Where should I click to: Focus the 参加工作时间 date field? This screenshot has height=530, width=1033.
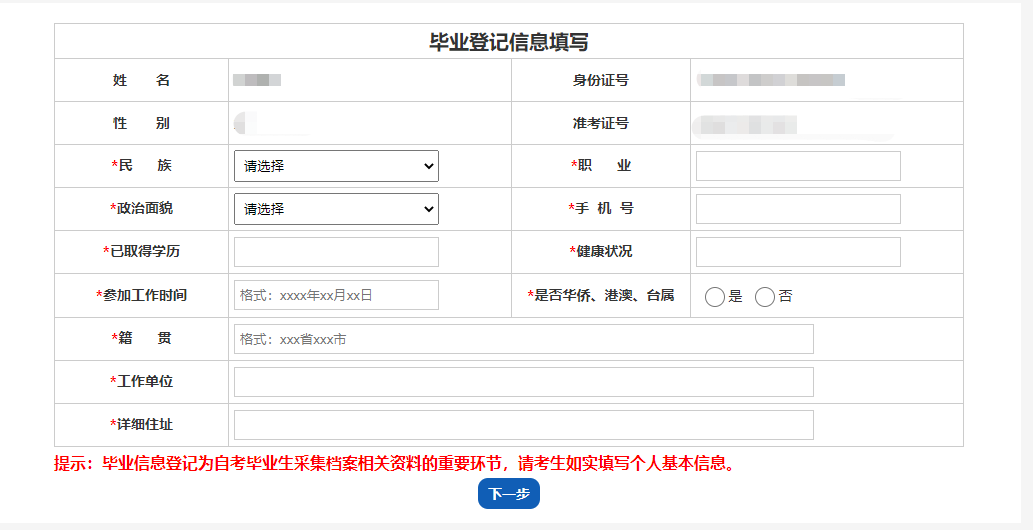pos(336,295)
